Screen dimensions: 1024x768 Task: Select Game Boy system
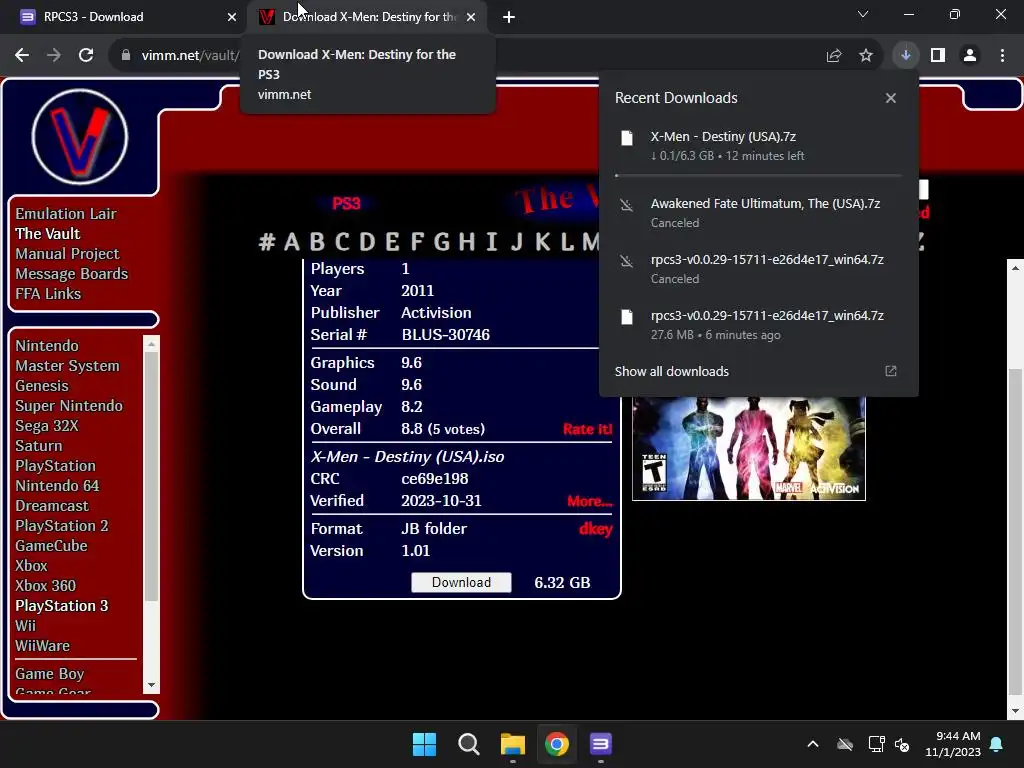tap(50, 674)
